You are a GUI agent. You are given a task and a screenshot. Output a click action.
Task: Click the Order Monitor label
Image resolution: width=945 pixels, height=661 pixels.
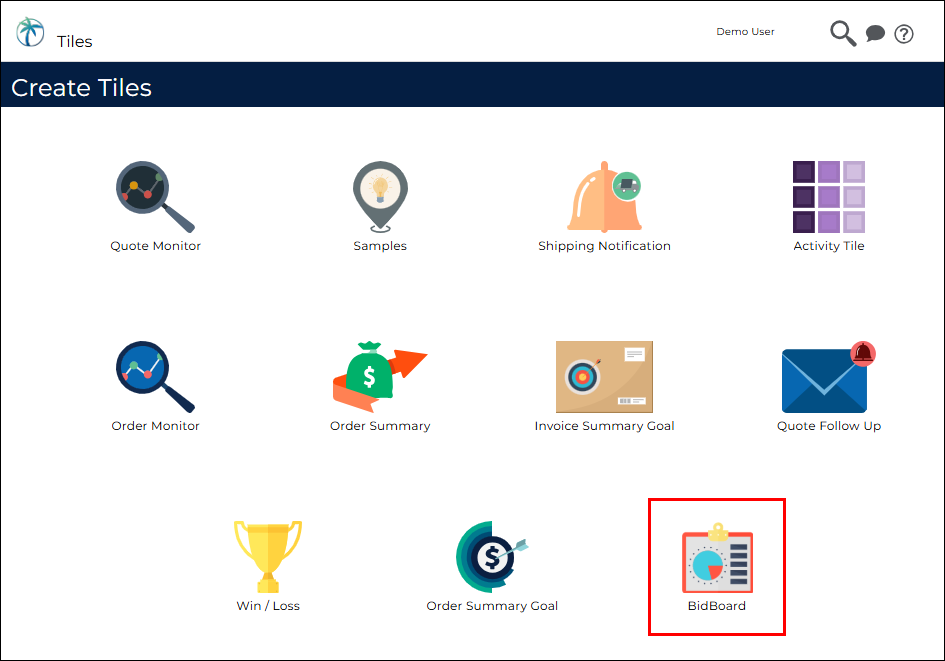155,426
